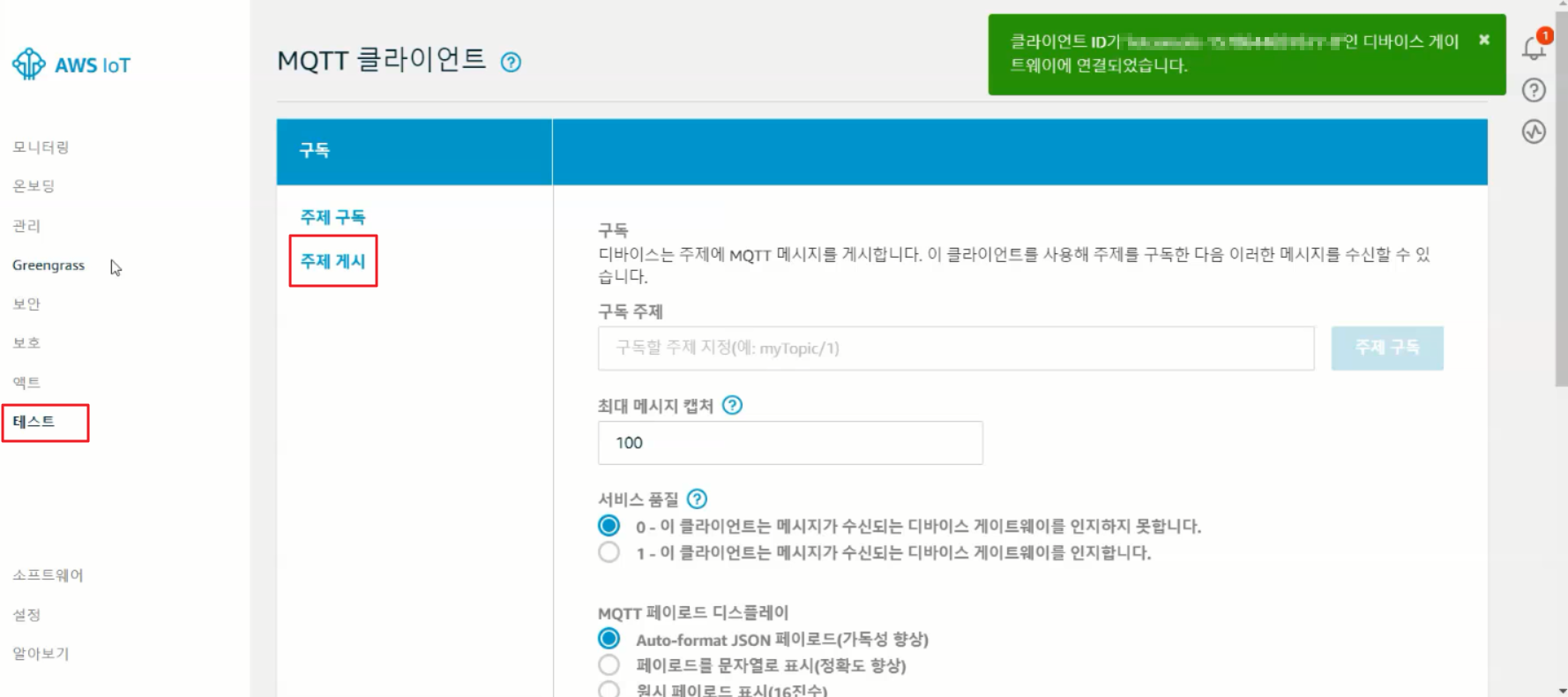The height and width of the screenshot is (697, 1568).
Task: Select 원시 페이로드 표시 radio option
Action: pos(609,689)
